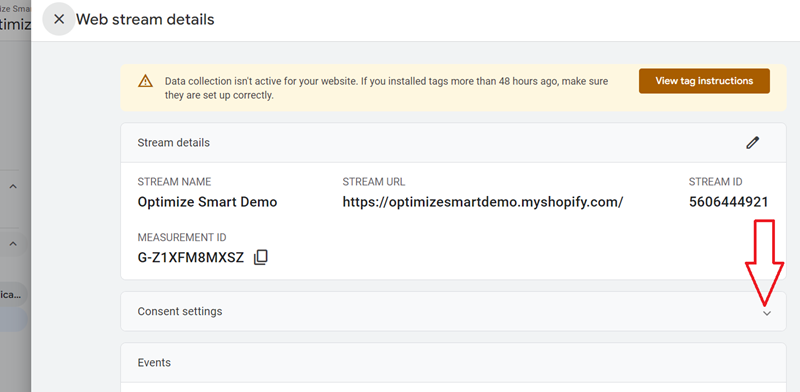Image resolution: width=800 pixels, height=392 pixels.
Task: Click the STREAM URL label
Action: 374,182
